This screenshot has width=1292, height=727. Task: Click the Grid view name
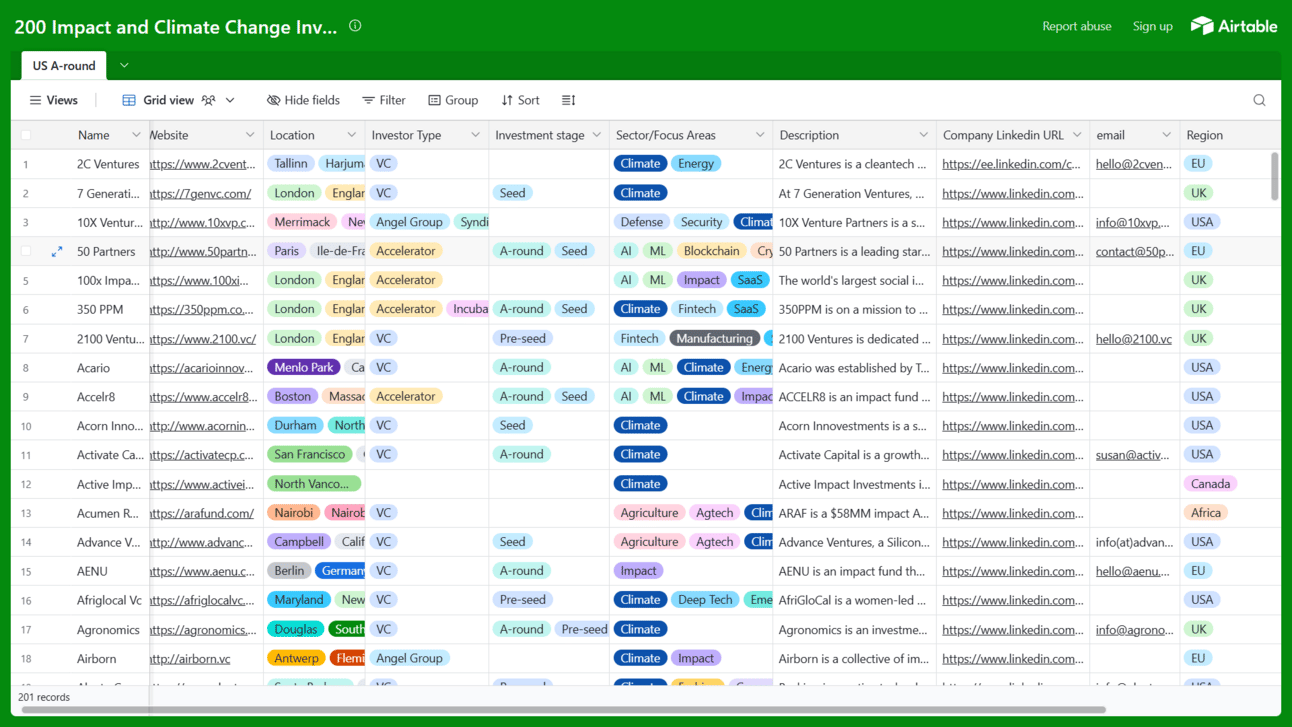pyautogui.click(x=168, y=100)
